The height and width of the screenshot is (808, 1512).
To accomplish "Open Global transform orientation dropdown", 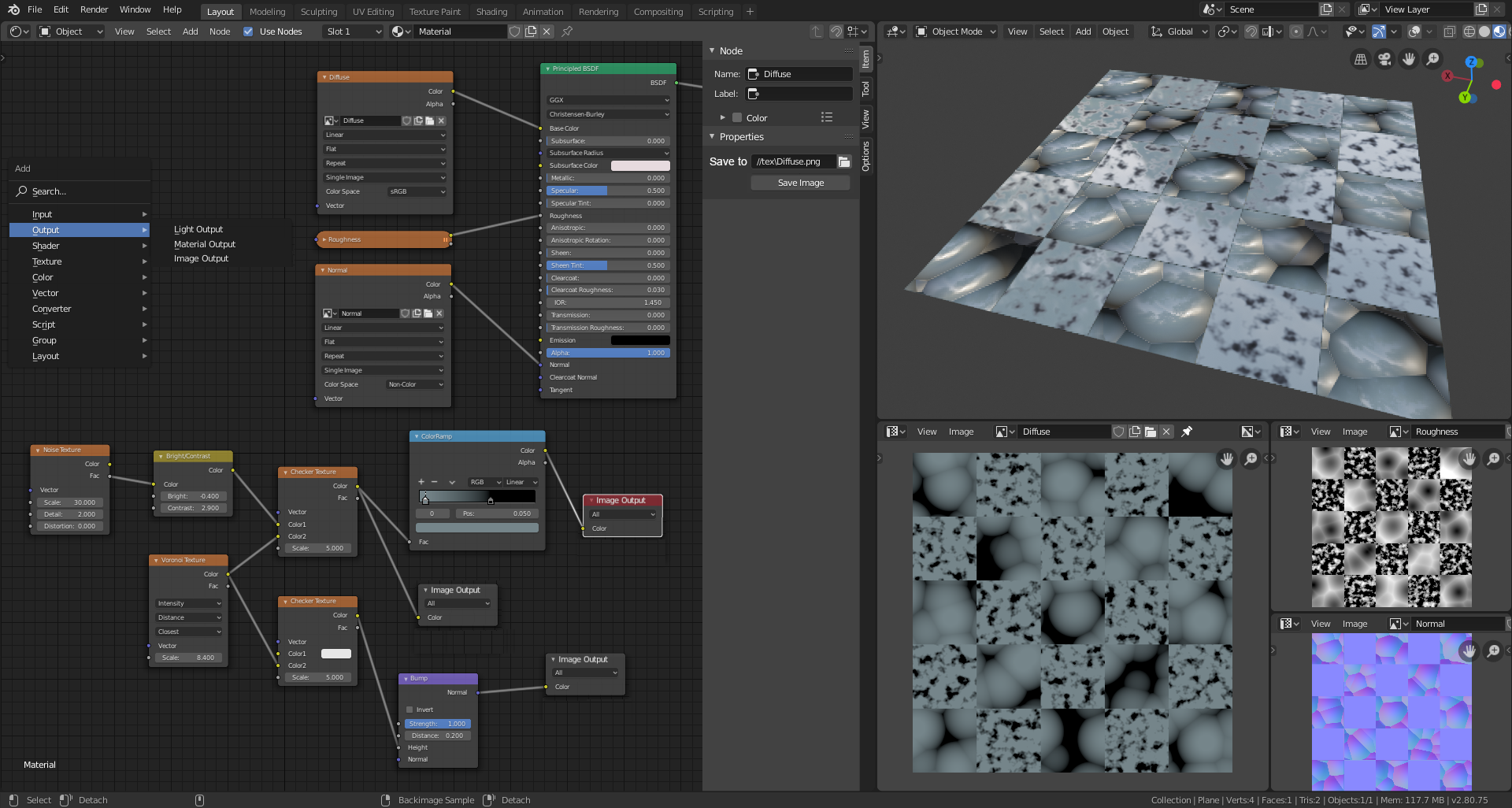I will [x=1179, y=32].
